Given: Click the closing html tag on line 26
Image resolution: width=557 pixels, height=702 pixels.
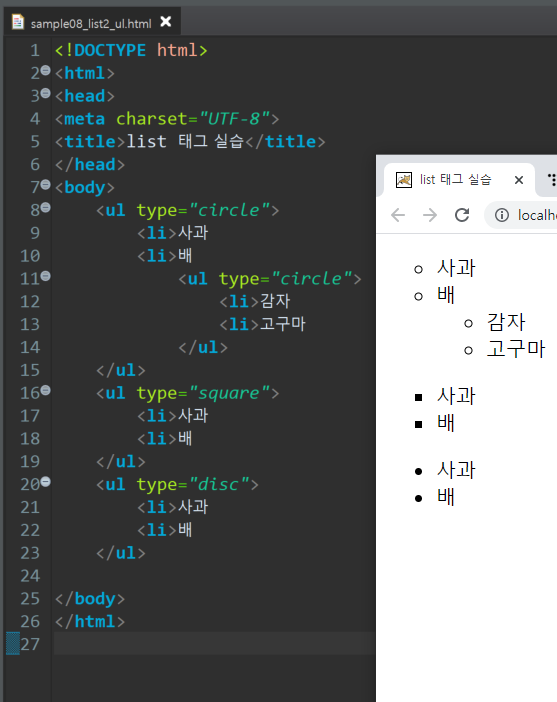Looking at the screenshot, I should pos(90,621).
